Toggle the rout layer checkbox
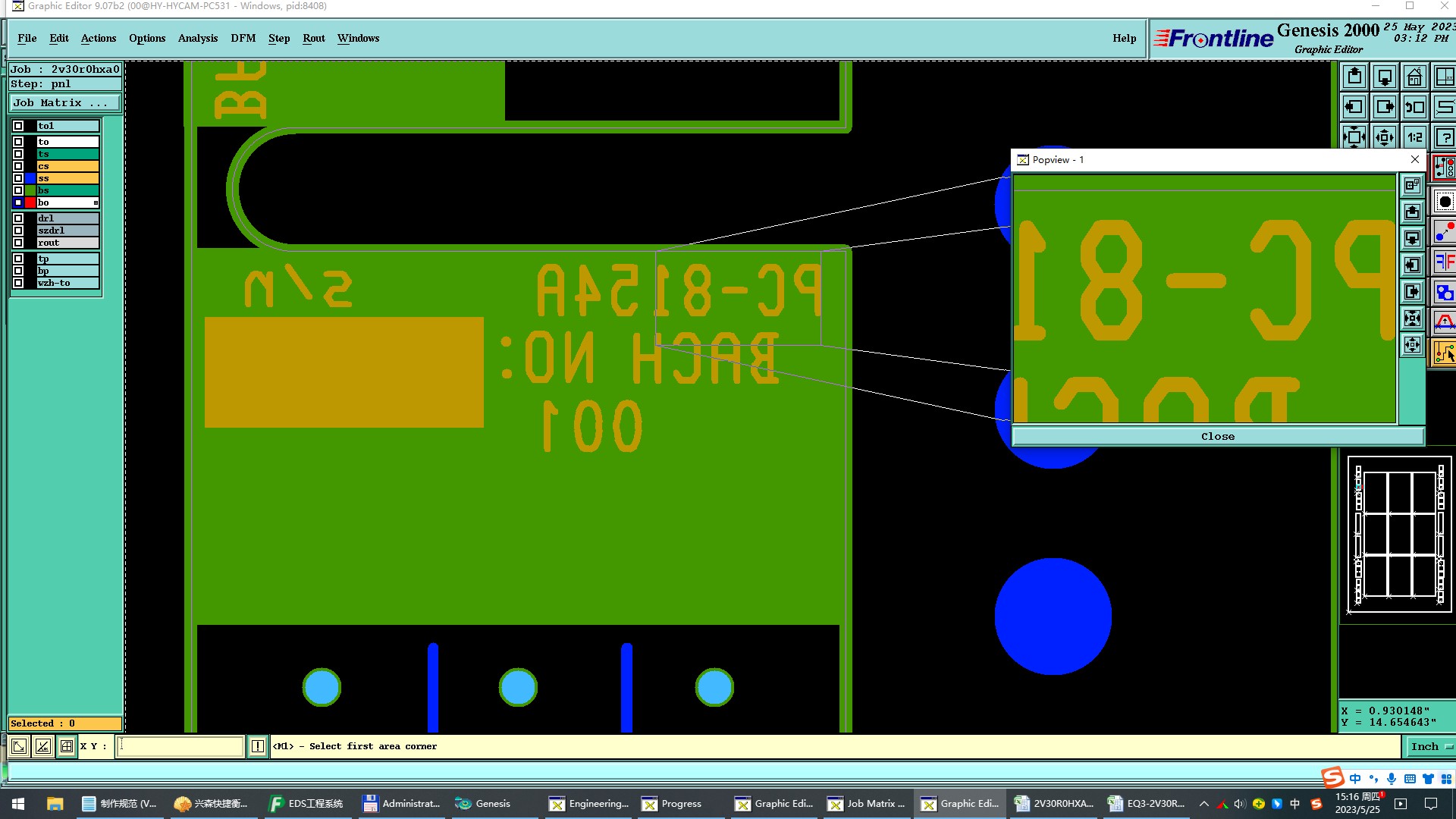The height and width of the screenshot is (819, 1456). 18,243
